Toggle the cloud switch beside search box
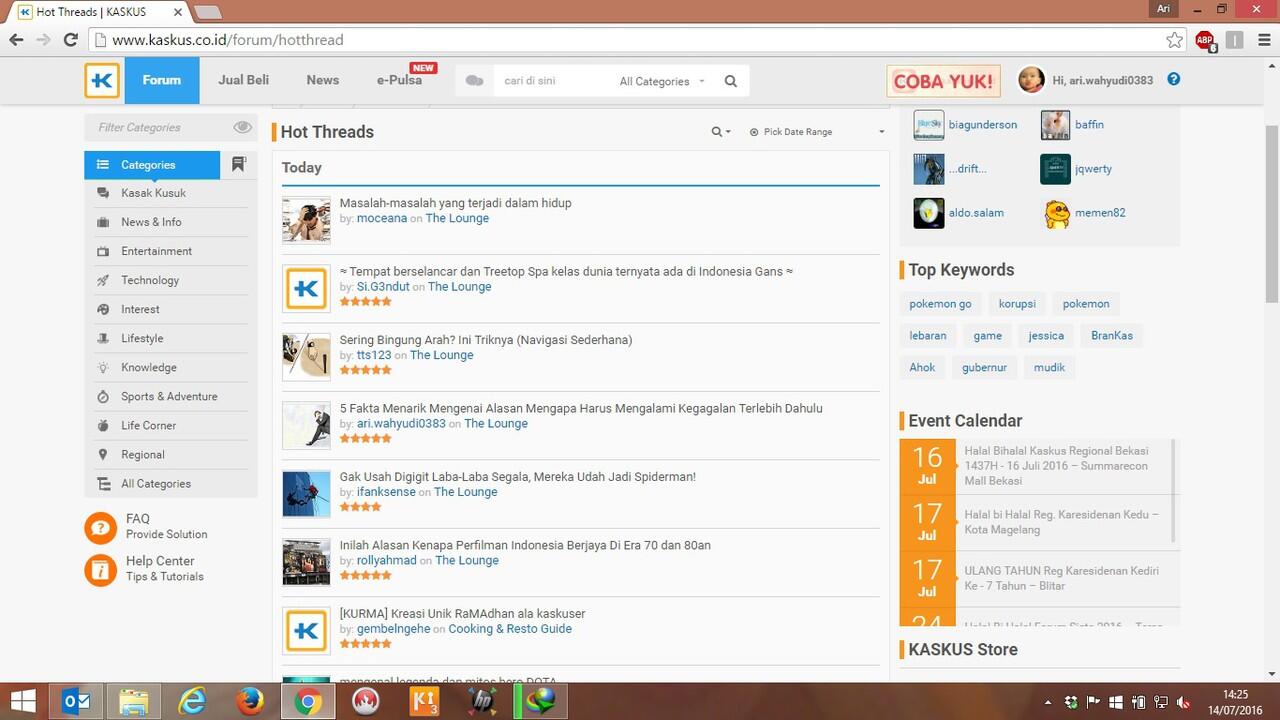The image size is (1280, 720). [x=474, y=81]
